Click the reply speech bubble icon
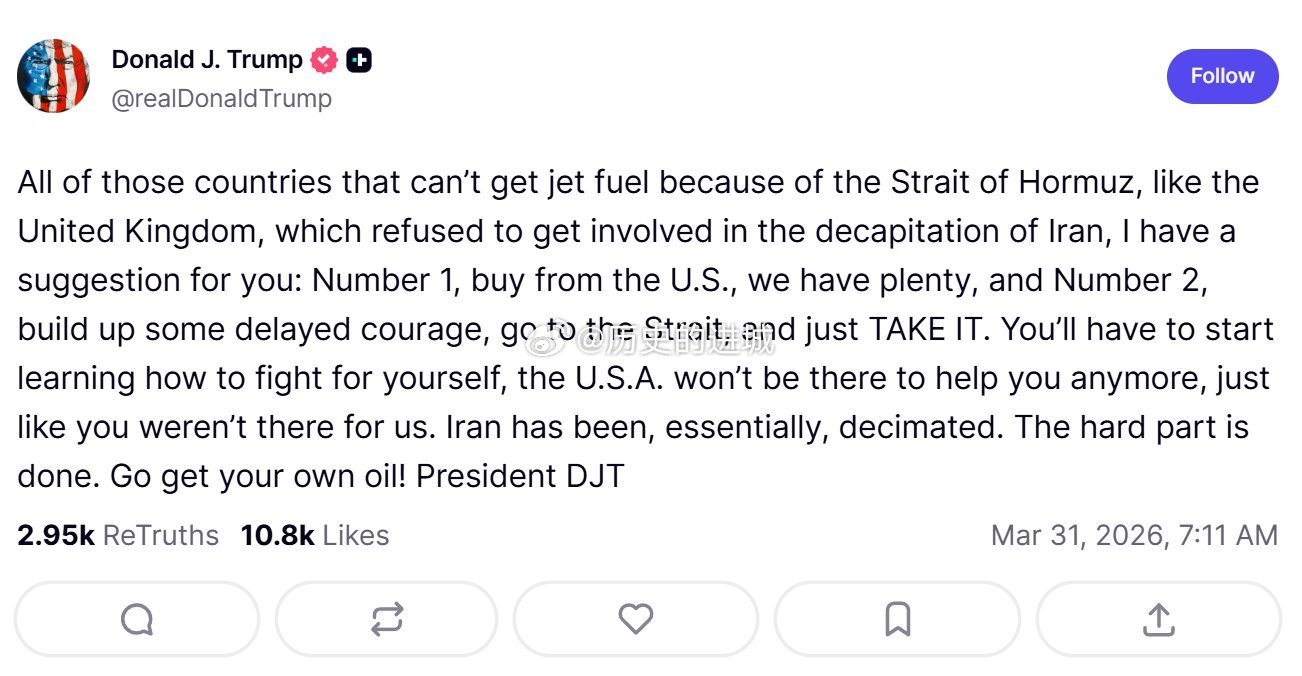1302x676 pixels. point(137,620)
